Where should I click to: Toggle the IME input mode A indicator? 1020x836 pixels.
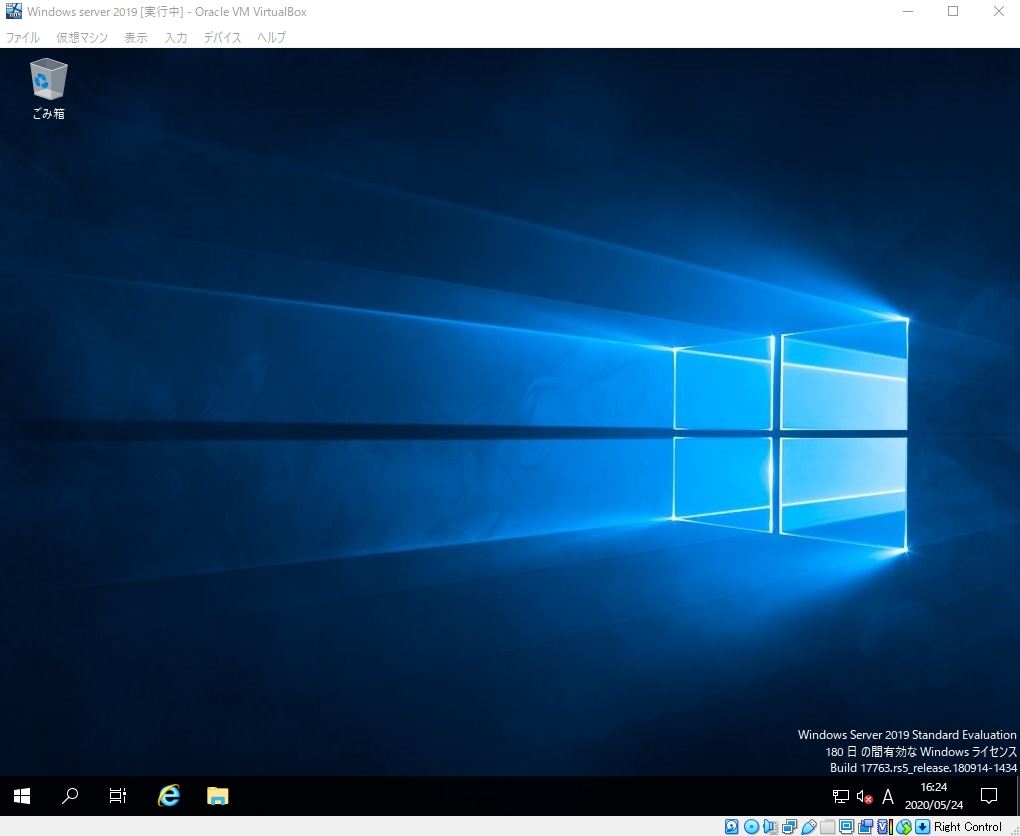[887, 796]
